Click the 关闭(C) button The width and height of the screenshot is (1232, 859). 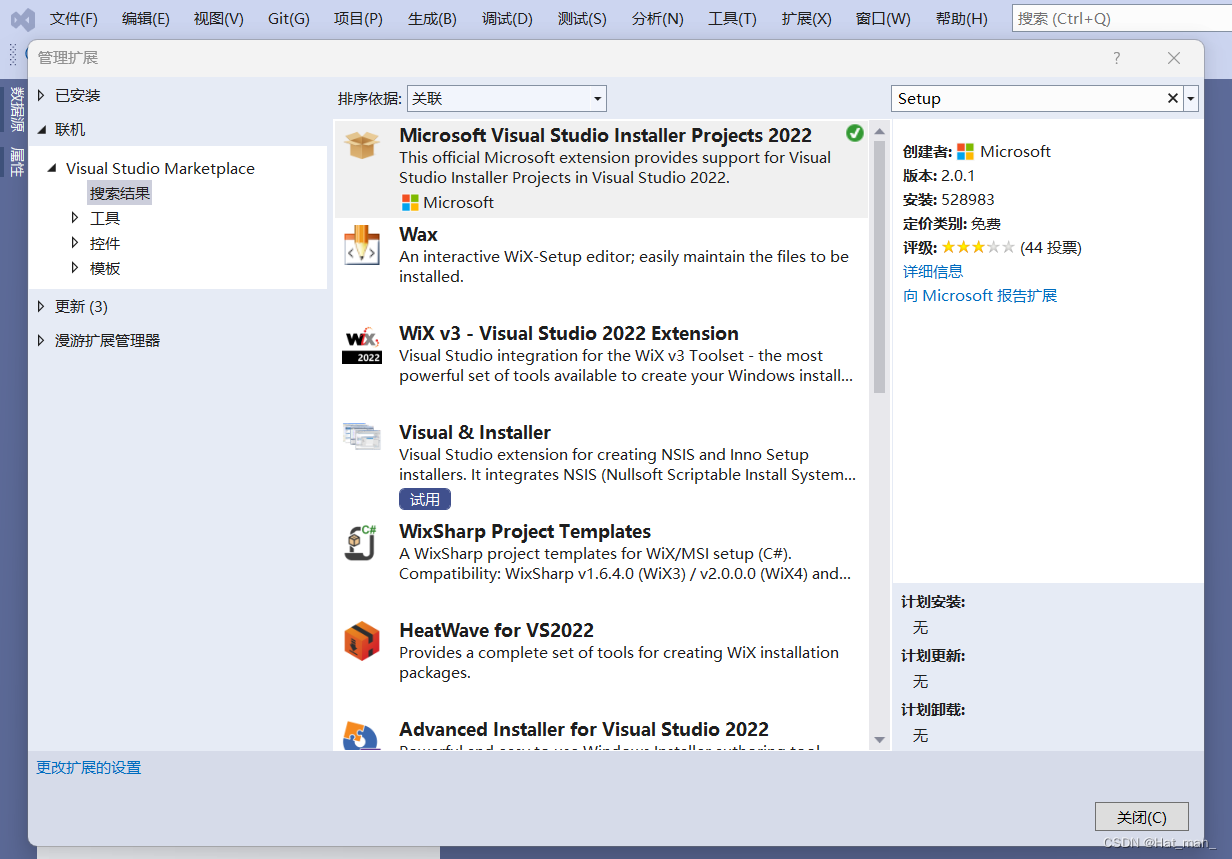(1141, 816)
